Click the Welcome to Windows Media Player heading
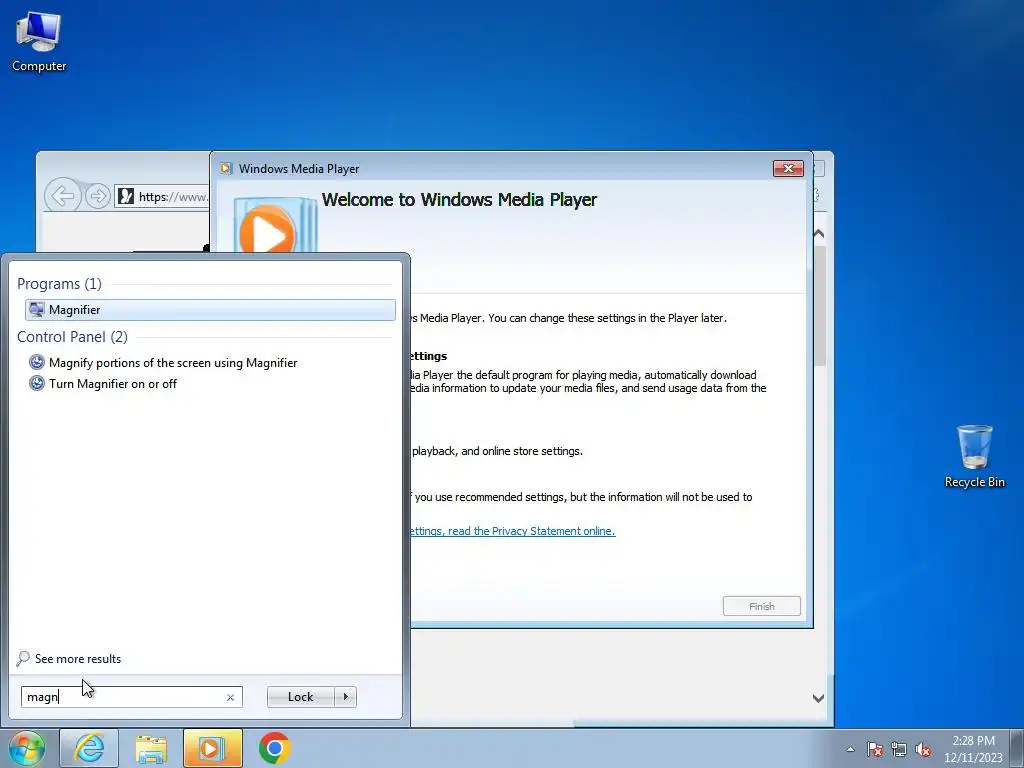This screenshot has width=1024, height=768. pyautogui.click(x=459, y=200)
